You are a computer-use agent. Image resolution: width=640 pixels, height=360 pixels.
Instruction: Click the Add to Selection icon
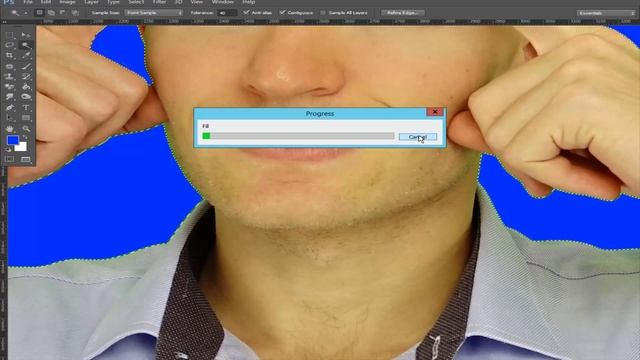pos(51,13)
